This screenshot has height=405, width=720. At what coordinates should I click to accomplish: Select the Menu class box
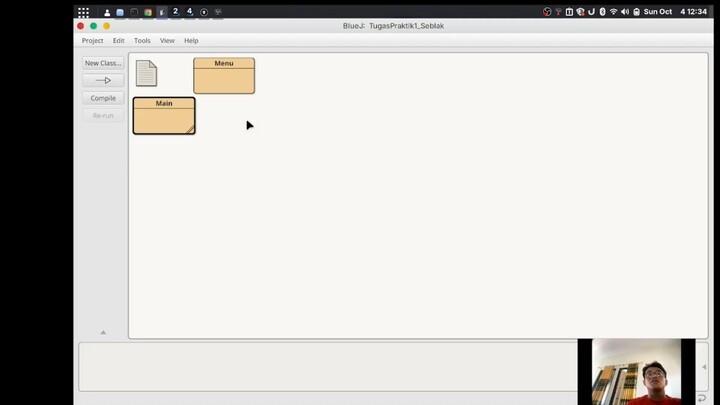coord(224,76)
